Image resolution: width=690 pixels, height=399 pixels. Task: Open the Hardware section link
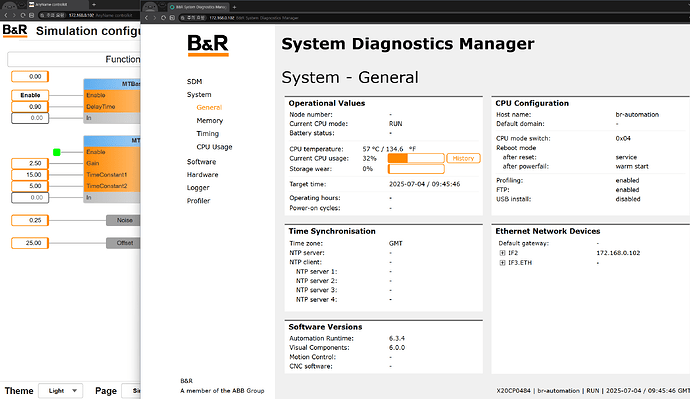click(x=202, y=175)
